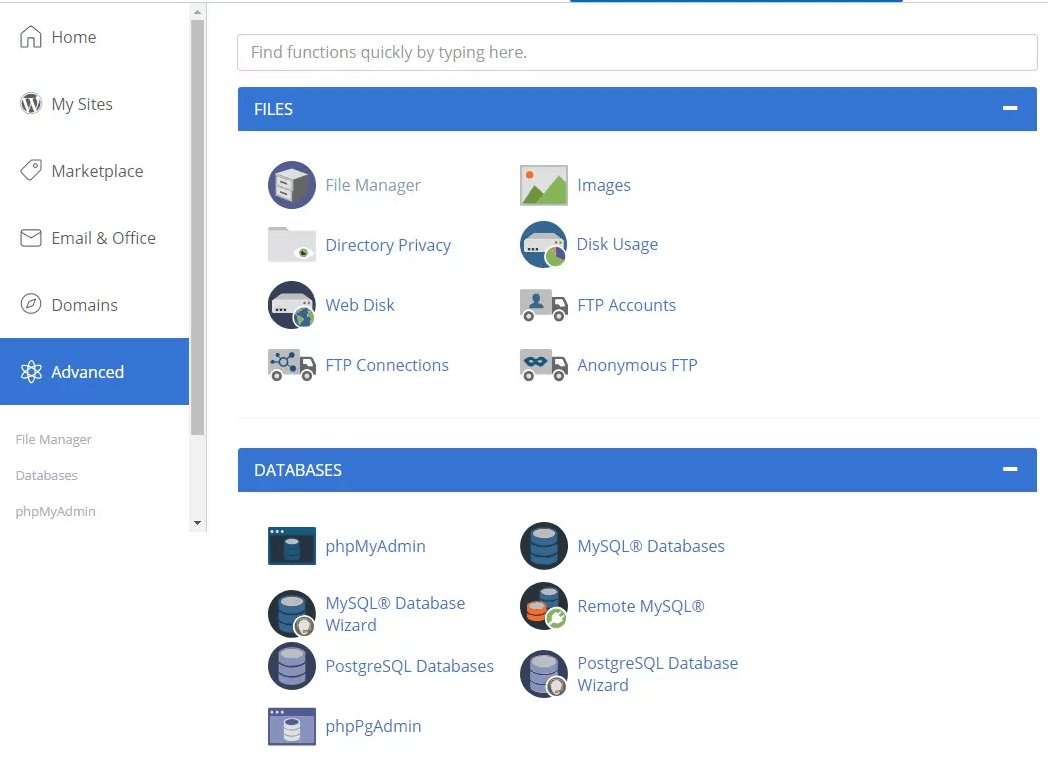Image resolution: width=1048 pixels, height=767 pixels.
Task: Open the PostgreSQL Database Wizard text link
Action: (x=658, y=674)
